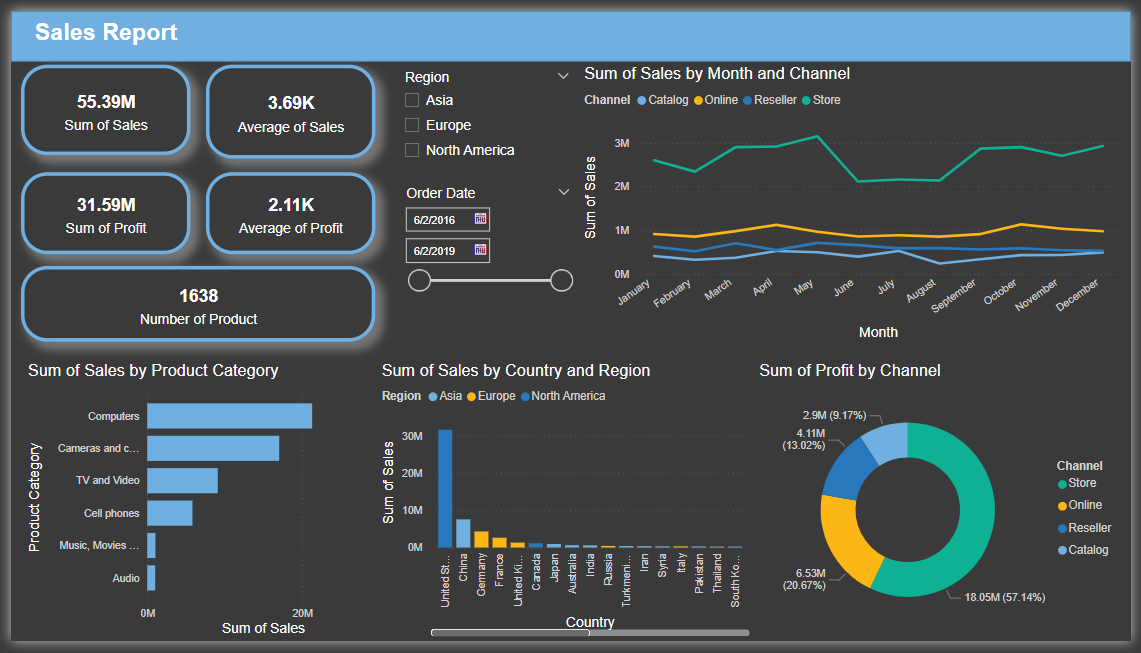This screenshot has height=653, width=1141.
Task: Click the Sum of Sales KPI card
Action: pos(105,110)
